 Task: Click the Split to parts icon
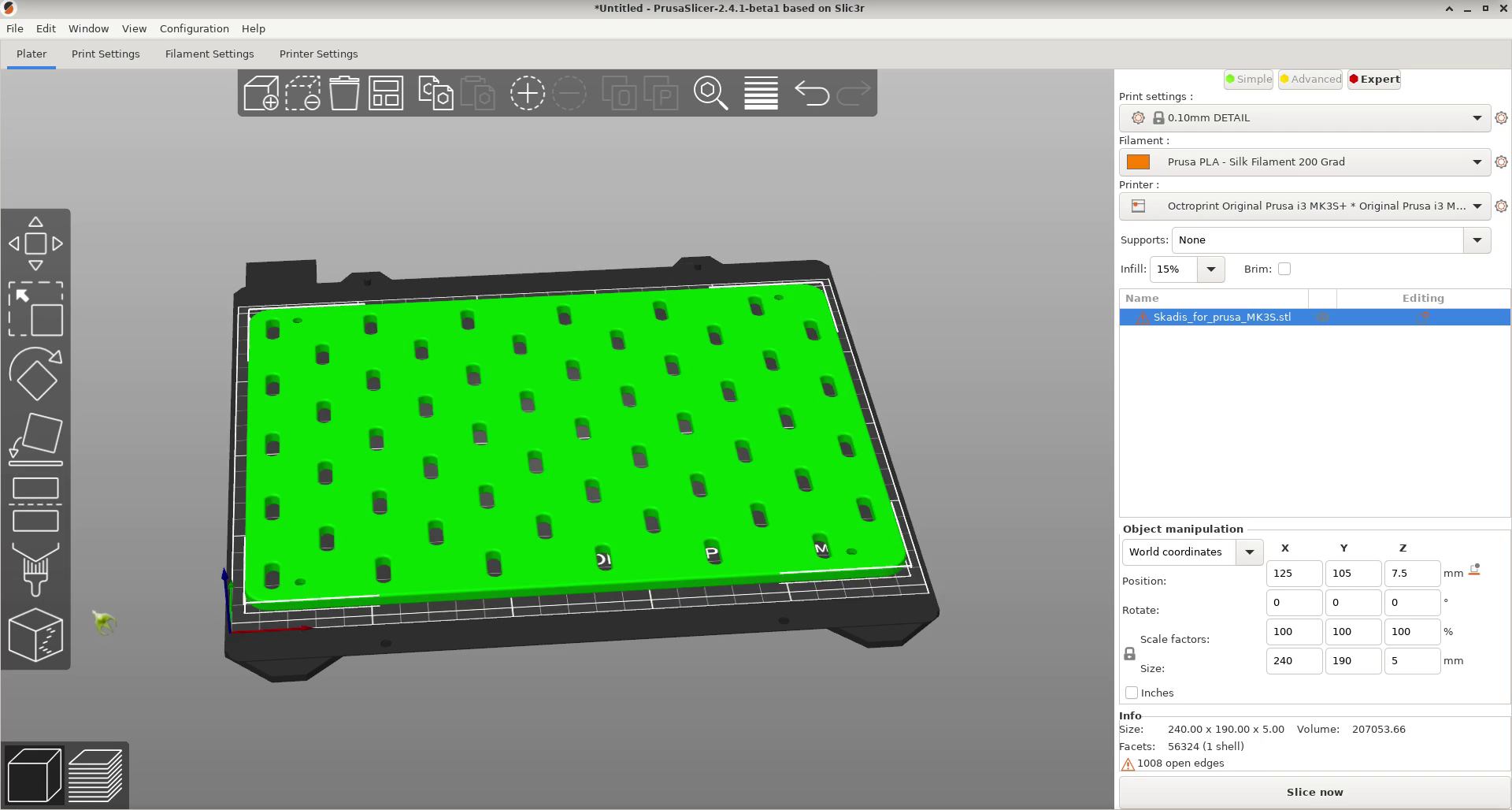[x=661, y=93]
